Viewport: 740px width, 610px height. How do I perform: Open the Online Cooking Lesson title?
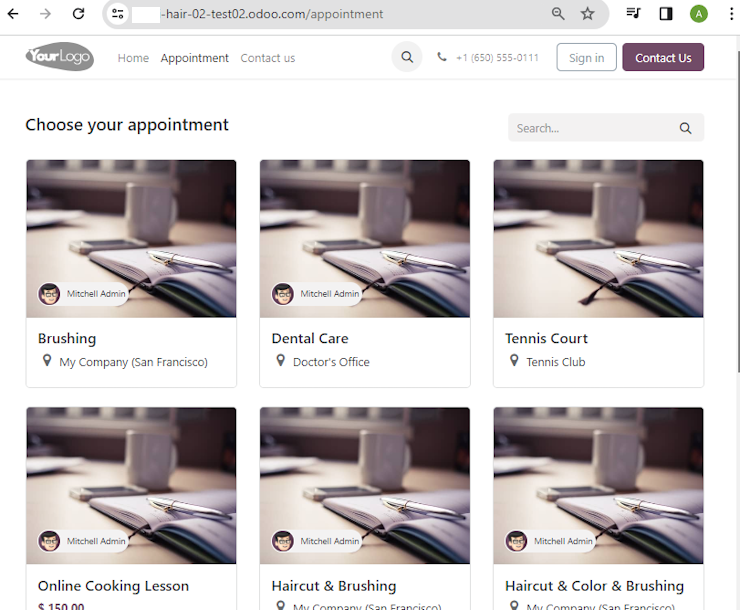113,586
